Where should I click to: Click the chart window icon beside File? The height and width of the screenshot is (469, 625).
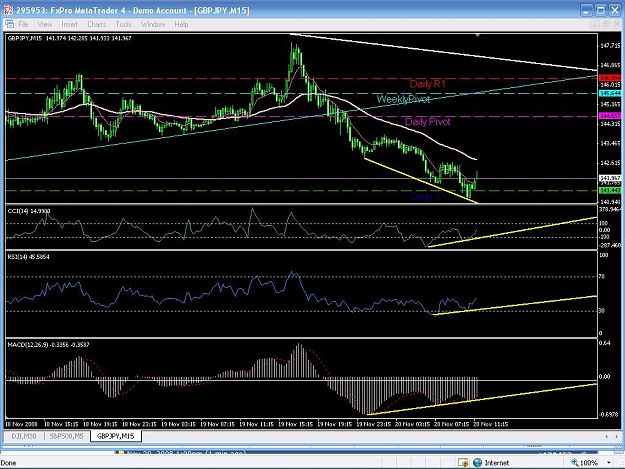click(x=10, y=24)
